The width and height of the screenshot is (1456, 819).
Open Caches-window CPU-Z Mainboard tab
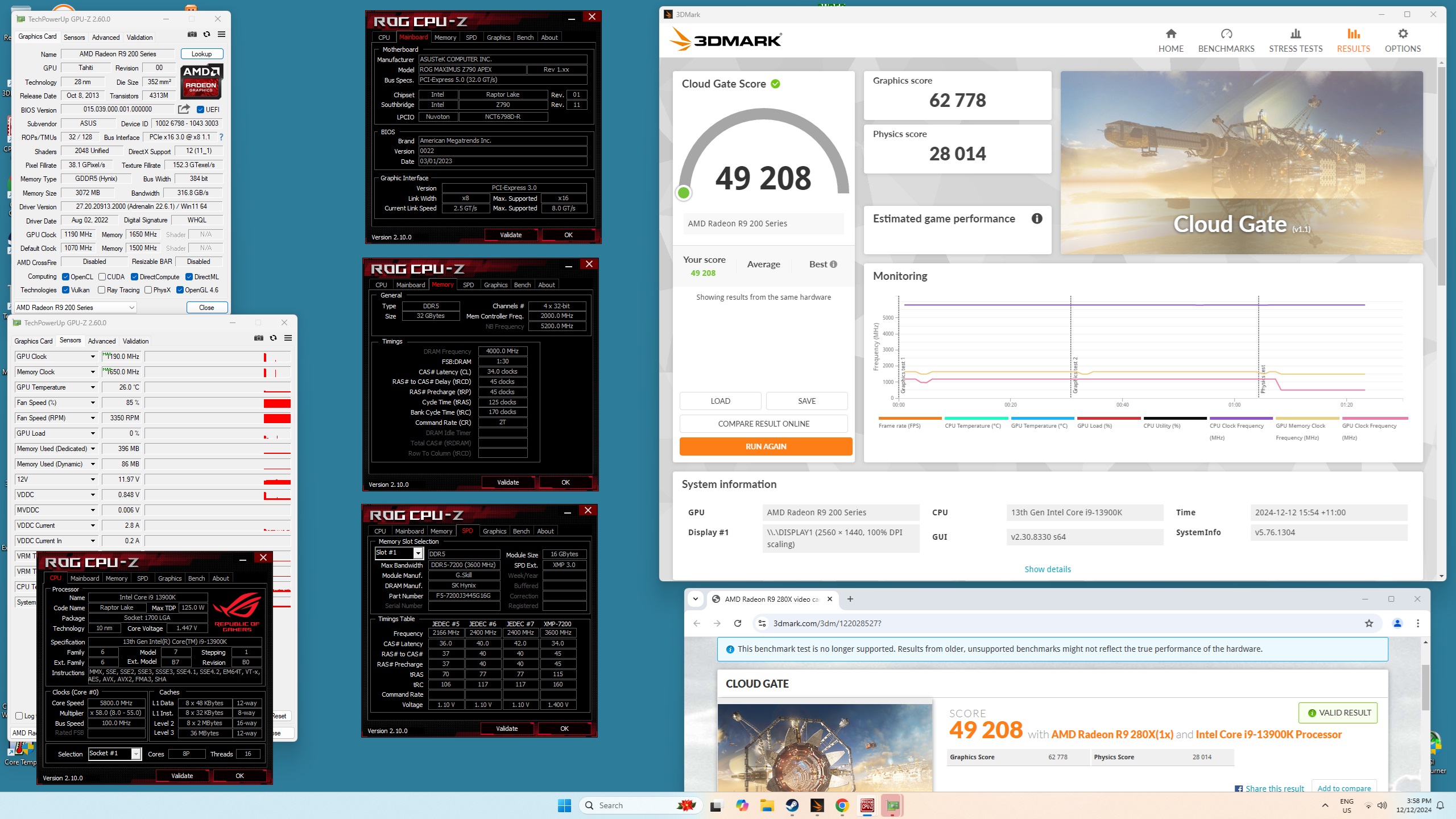point(85,578)
